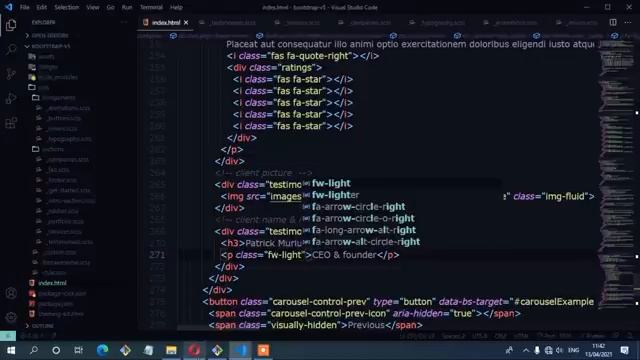Open the Edit menu
The width and height of the screenshot is (640, 360).
pos(41,7)
